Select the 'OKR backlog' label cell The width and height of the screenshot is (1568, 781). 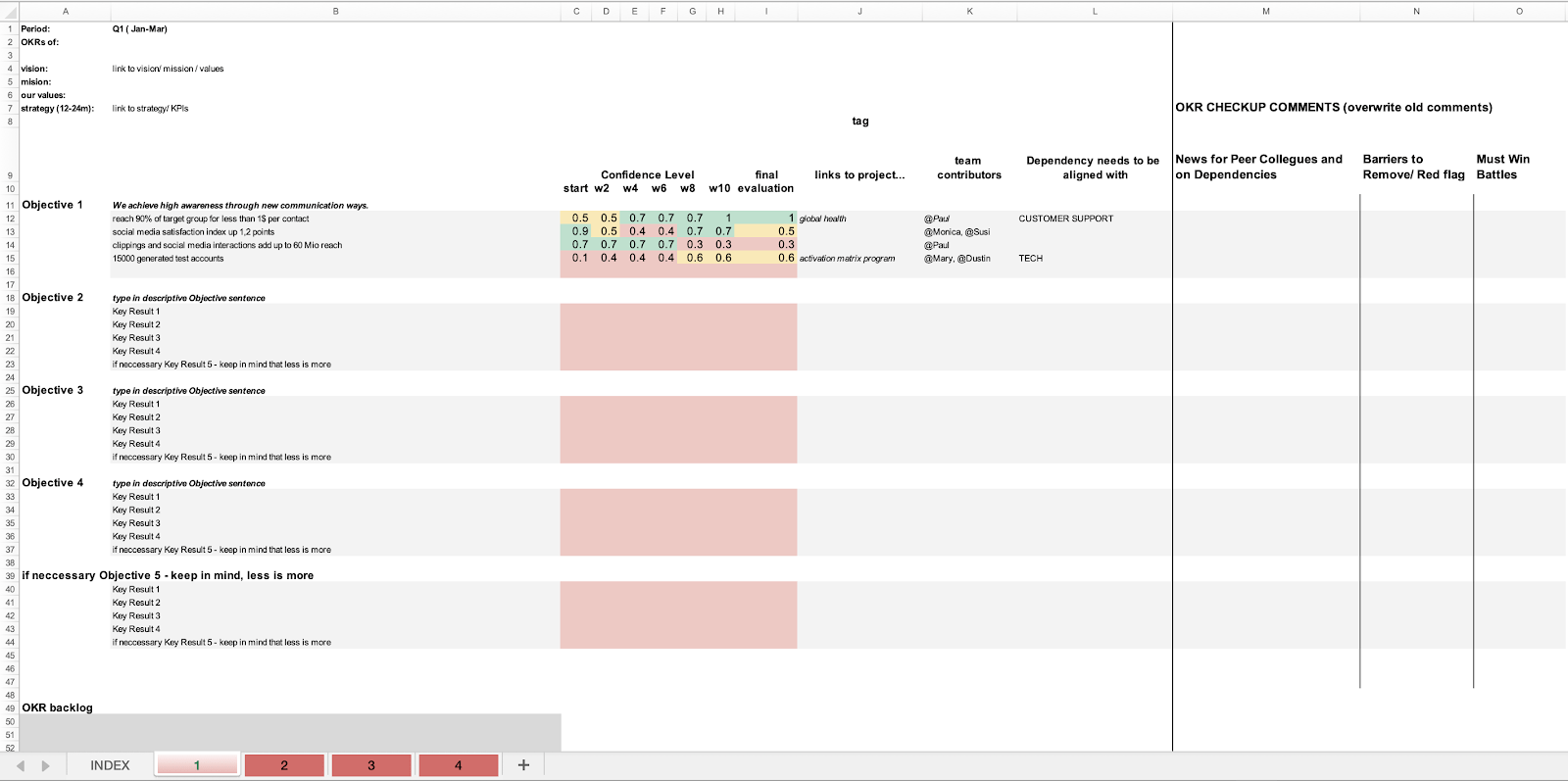coord(57,708)
